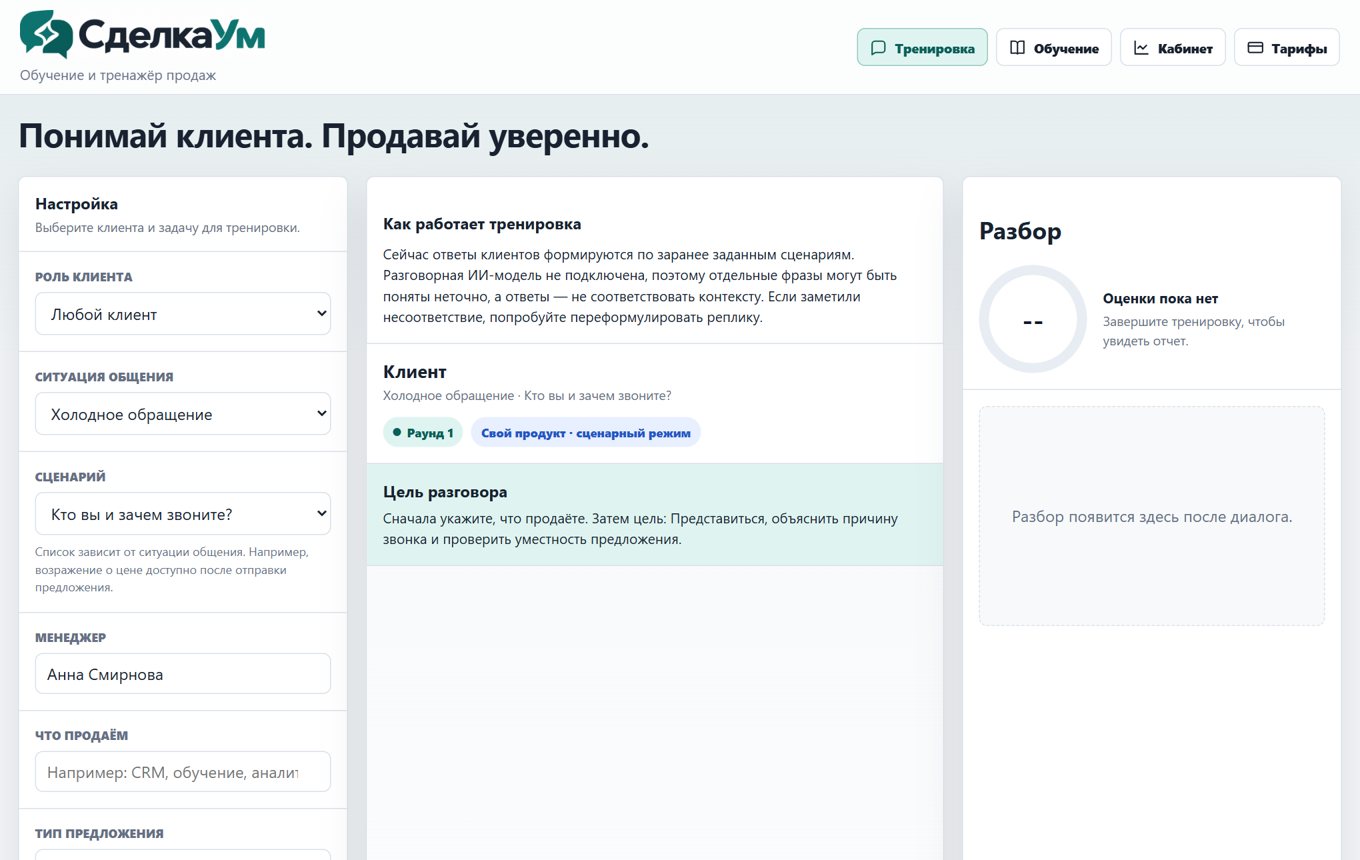Click the Настройка panel heading

(x=76, y=204)
